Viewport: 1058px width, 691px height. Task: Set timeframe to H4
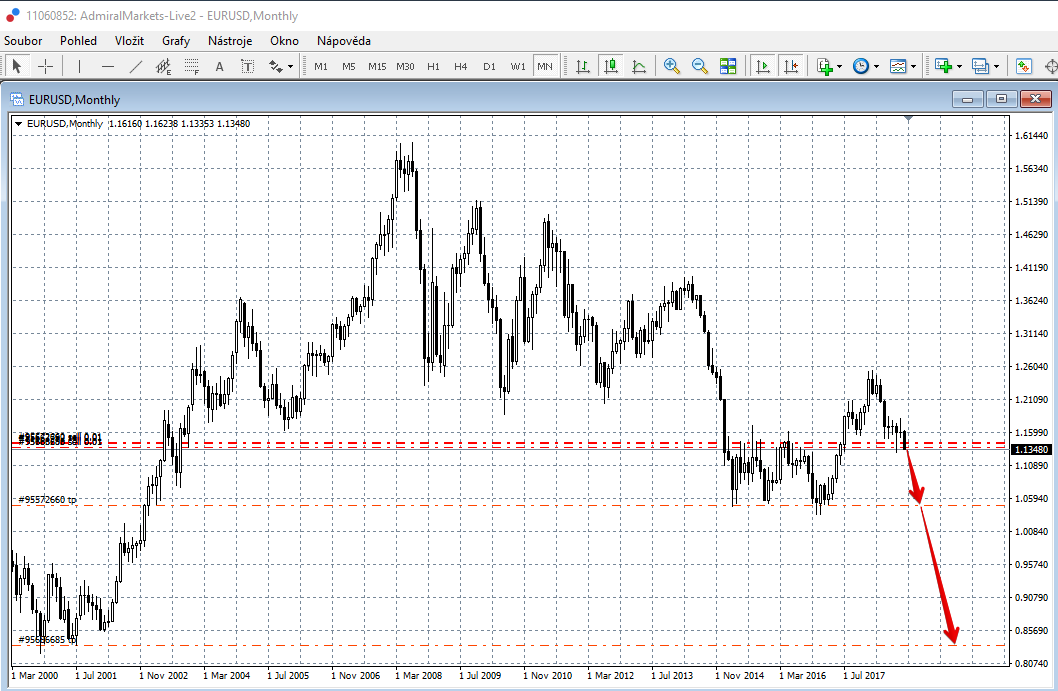pyautogui.click(x=460, y=66)
